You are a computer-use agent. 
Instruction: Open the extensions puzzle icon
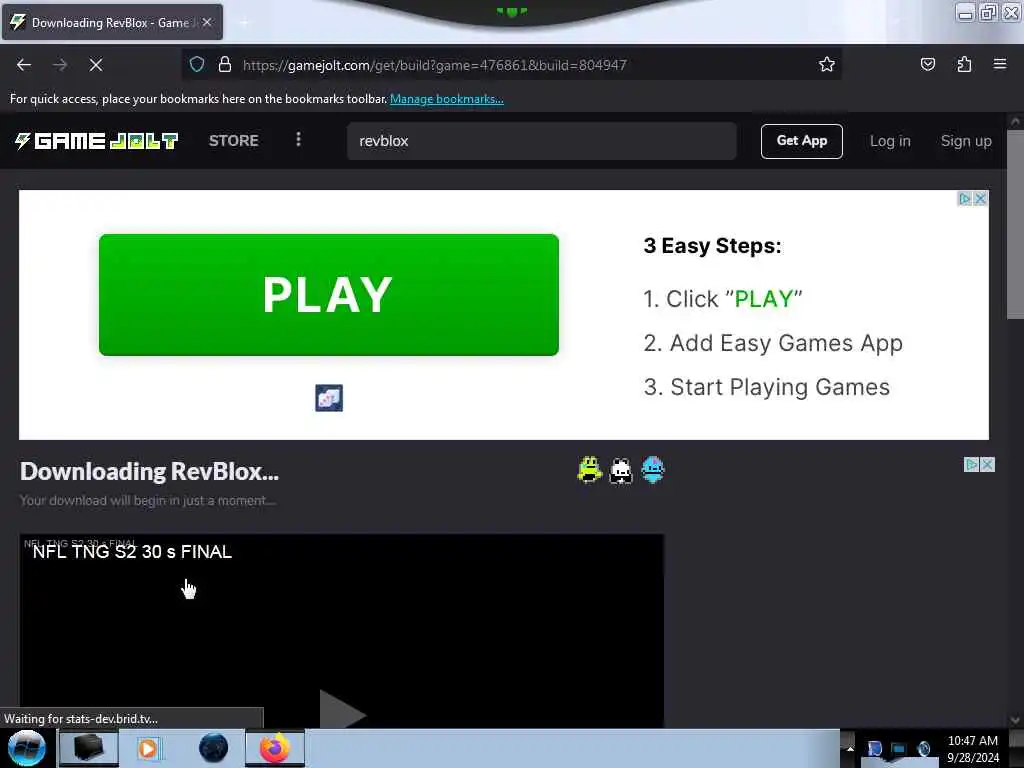(x=964, y=64)
